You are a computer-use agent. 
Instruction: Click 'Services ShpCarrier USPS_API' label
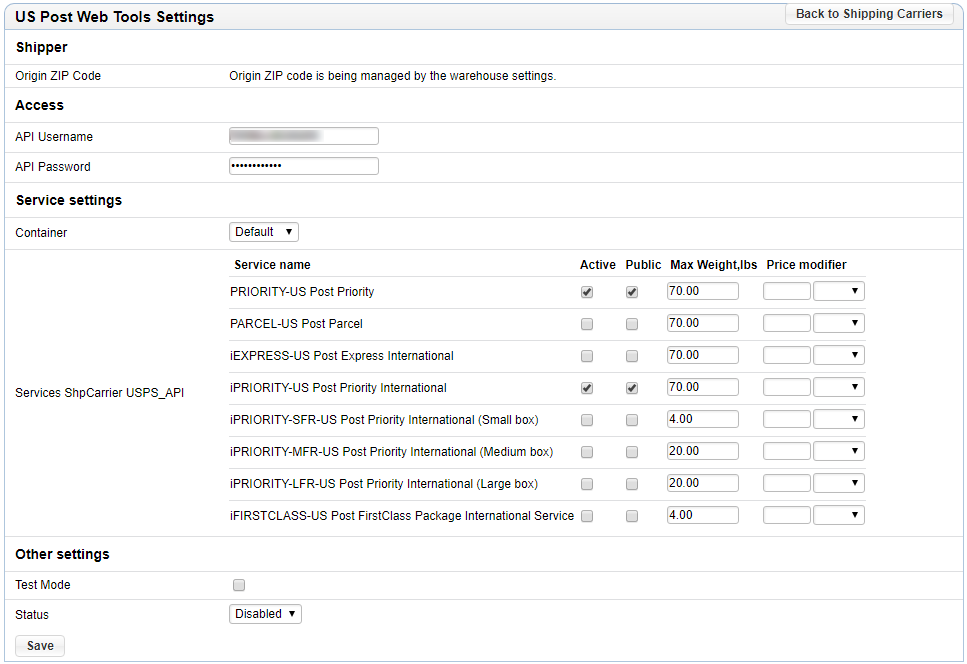pyautogui.click(x=99, y=393)
